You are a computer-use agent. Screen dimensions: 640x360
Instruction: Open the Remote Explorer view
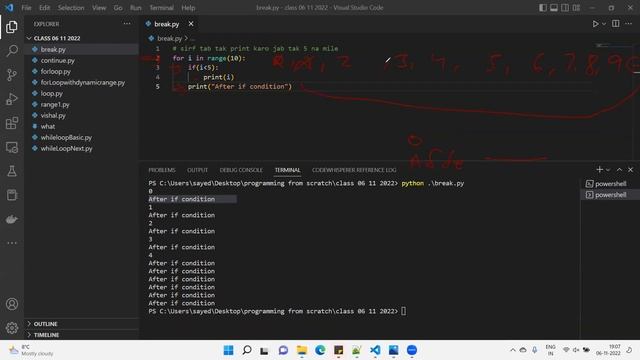pos(12,147)
